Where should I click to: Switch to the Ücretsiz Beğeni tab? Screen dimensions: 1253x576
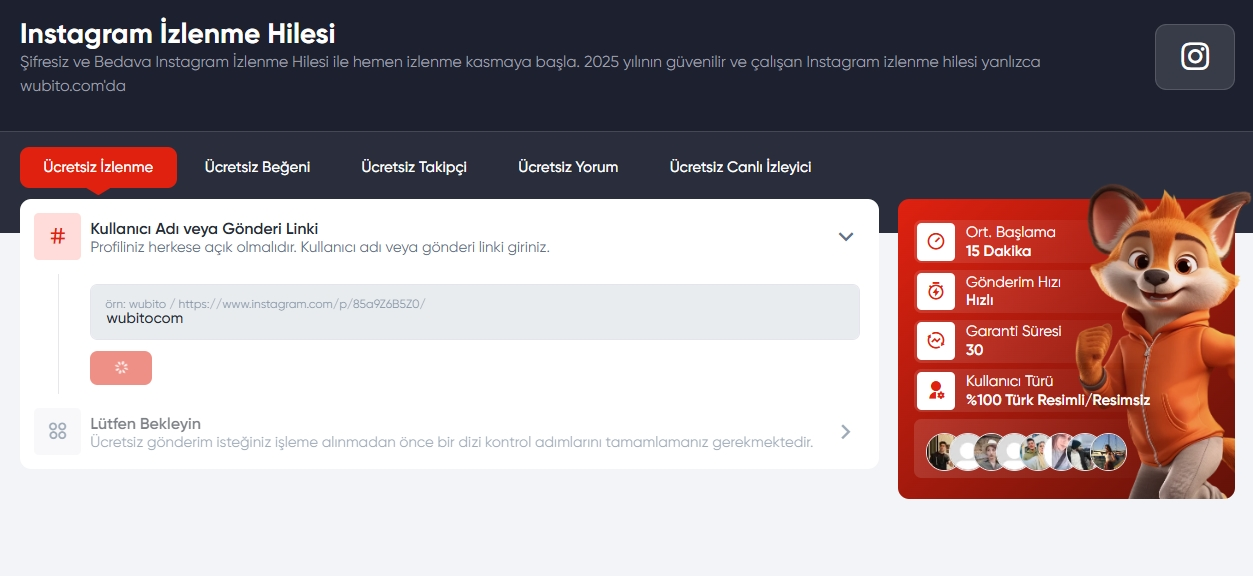pos(258,167)
